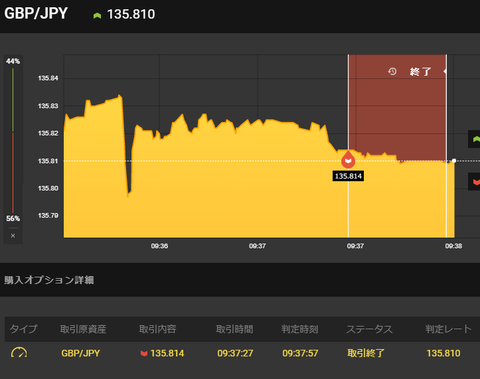Viewport: 480px width, 379px height.
Task: Click the 取引時間 column header
Action: coord(235,329)
